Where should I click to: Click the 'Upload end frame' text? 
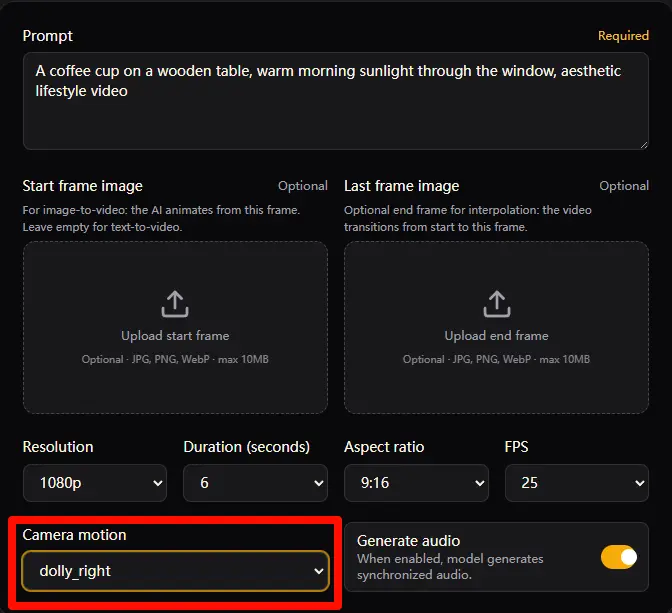pyautogui.click(x=496, y=336)
